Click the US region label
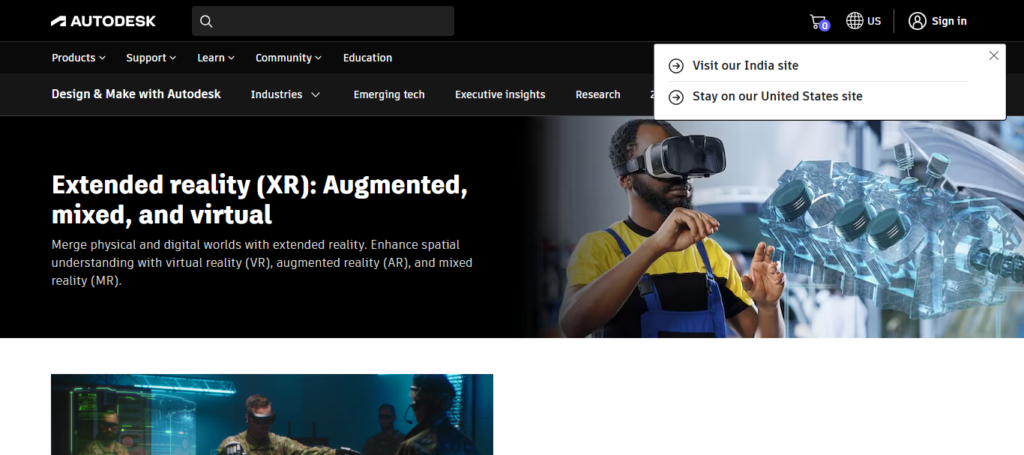 coord(874,21)
